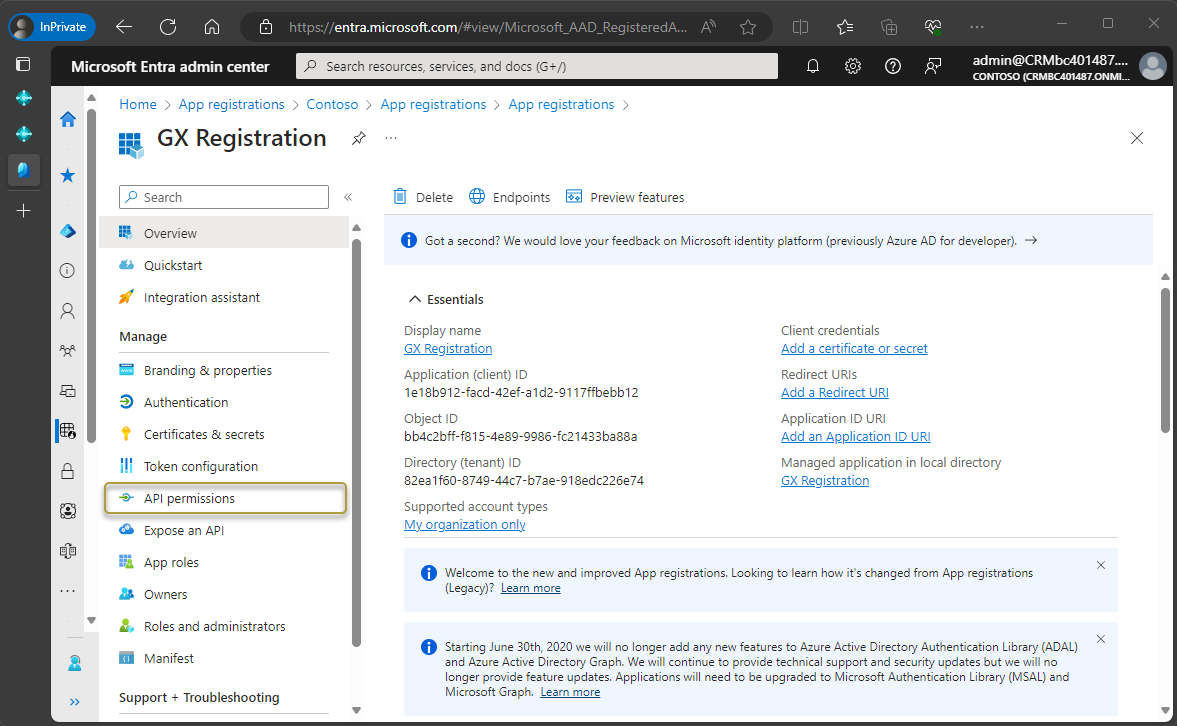This screenshot has width=1177, height=726.
Task: Click the notifications bell icon
Action: pyautogui.click(x=813, y=66)
